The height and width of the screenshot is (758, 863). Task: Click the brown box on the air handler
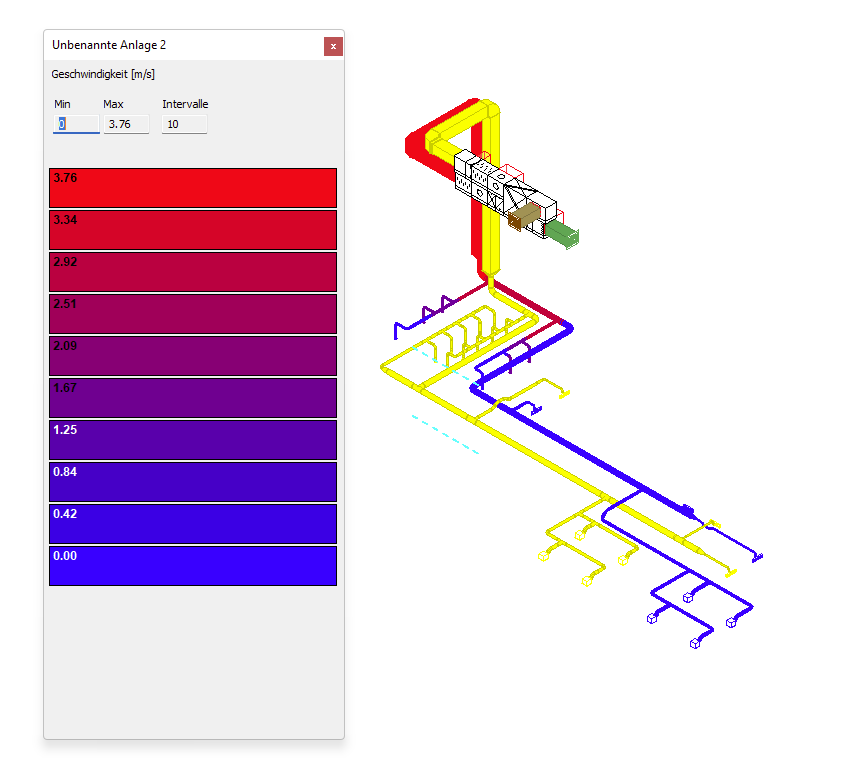pyautogui.click(x=523, y=217)
